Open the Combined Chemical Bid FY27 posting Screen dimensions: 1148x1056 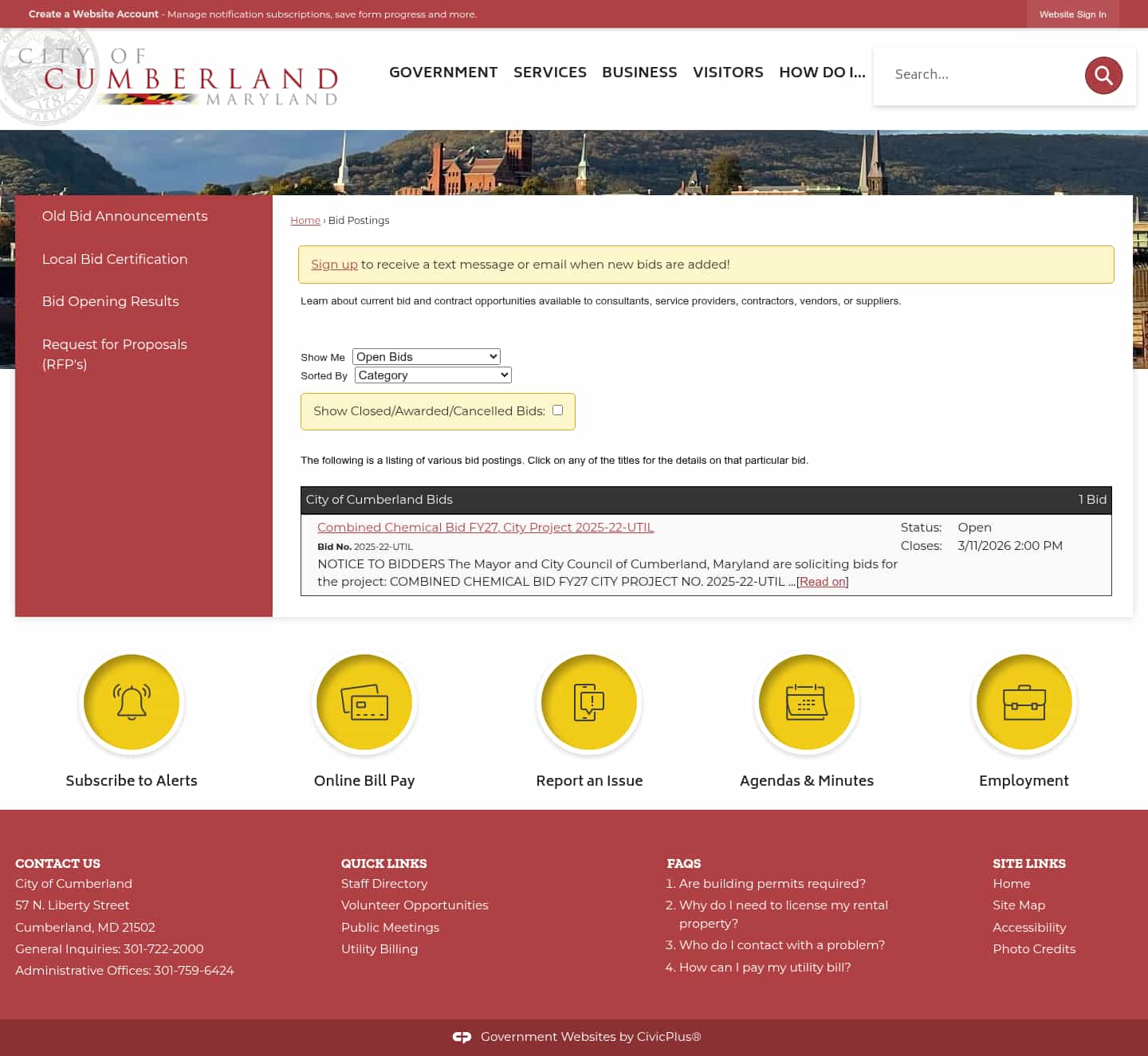(485, 527)
